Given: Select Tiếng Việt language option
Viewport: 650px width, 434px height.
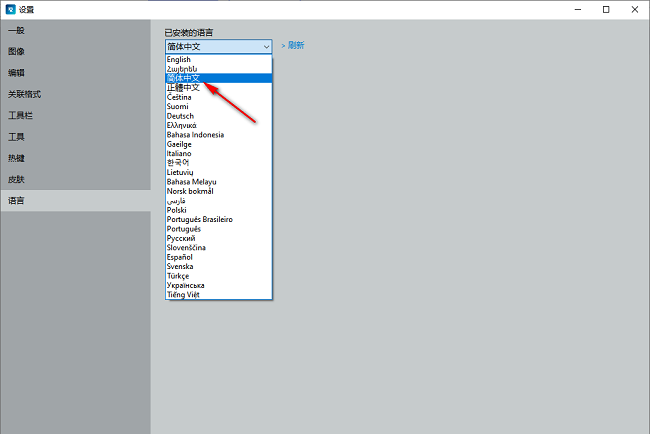Looking at the screenshot, I should click(x=218, y=295).
